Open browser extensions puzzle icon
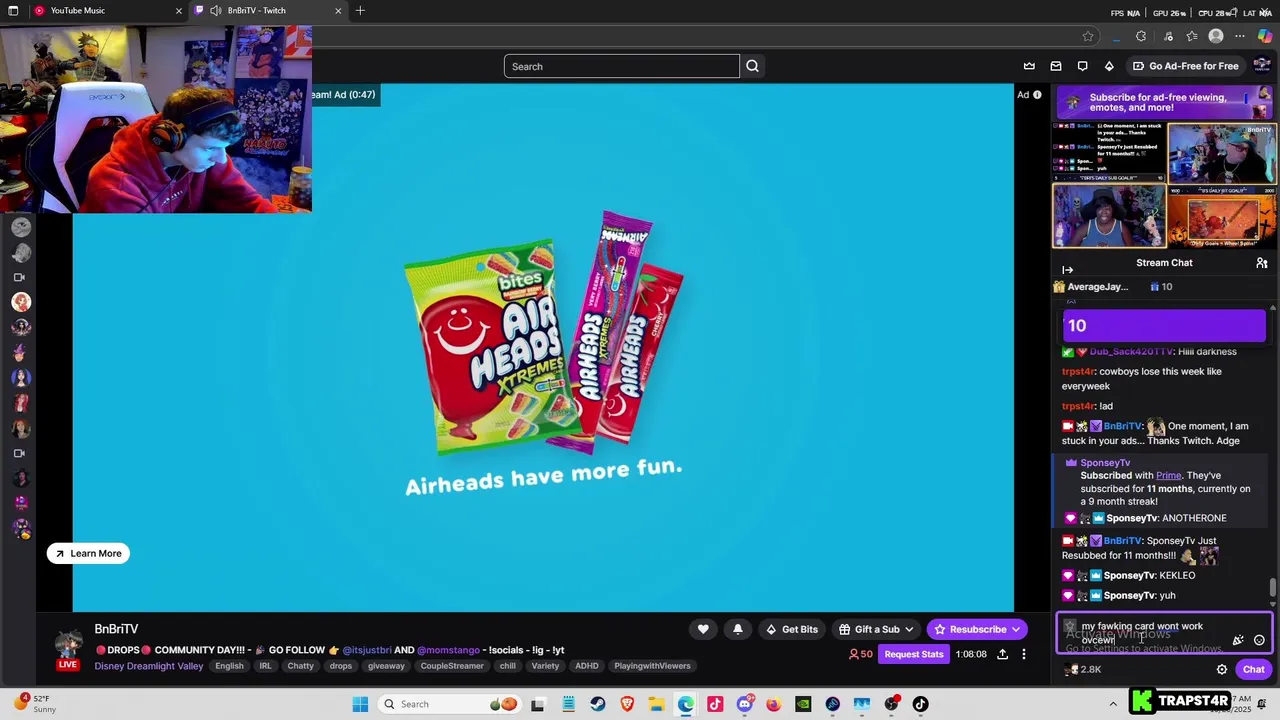Viewport: 1280px width, 720px height. tap(1141, 36)
